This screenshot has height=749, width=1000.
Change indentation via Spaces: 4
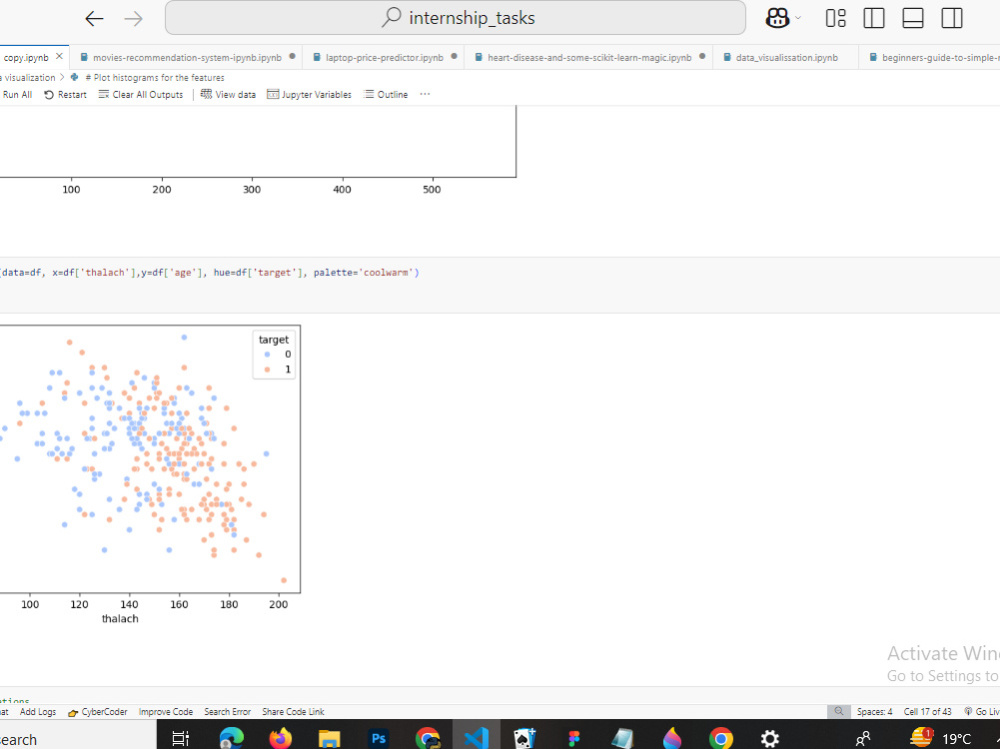(x=874, y=712)
